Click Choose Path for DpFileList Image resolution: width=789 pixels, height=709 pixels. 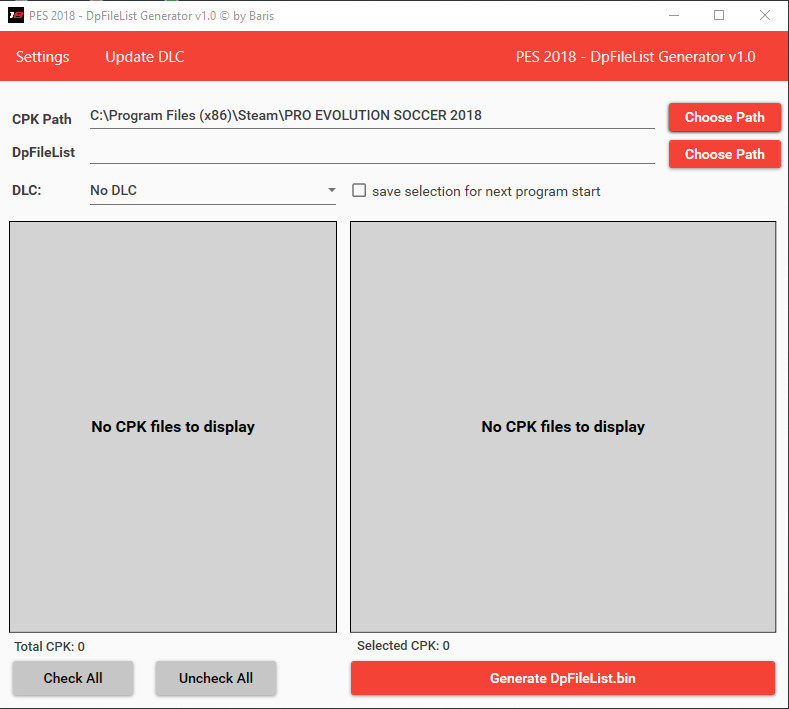(x=724, y=154)
